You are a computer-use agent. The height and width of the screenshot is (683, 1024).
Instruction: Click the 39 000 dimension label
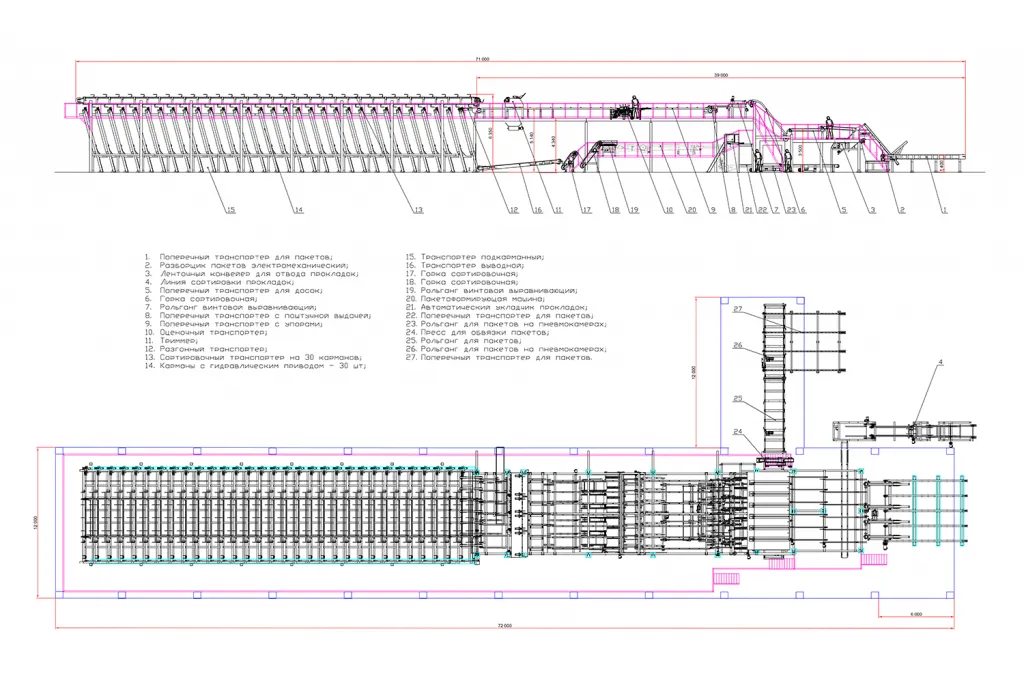pyautogui.click(x=720, y=75)
